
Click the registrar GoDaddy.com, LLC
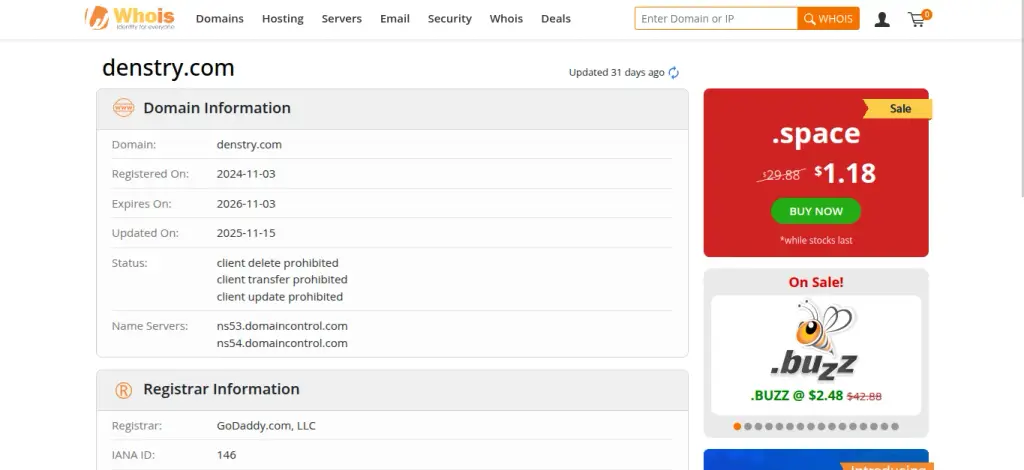[266, 426]
